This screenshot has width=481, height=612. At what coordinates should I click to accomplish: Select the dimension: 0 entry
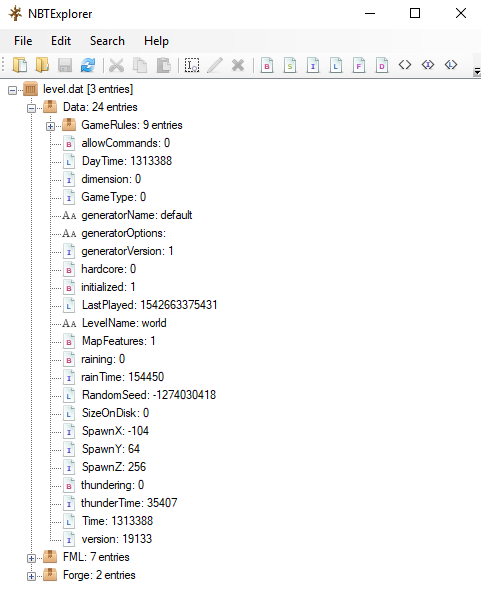[111, 179]
